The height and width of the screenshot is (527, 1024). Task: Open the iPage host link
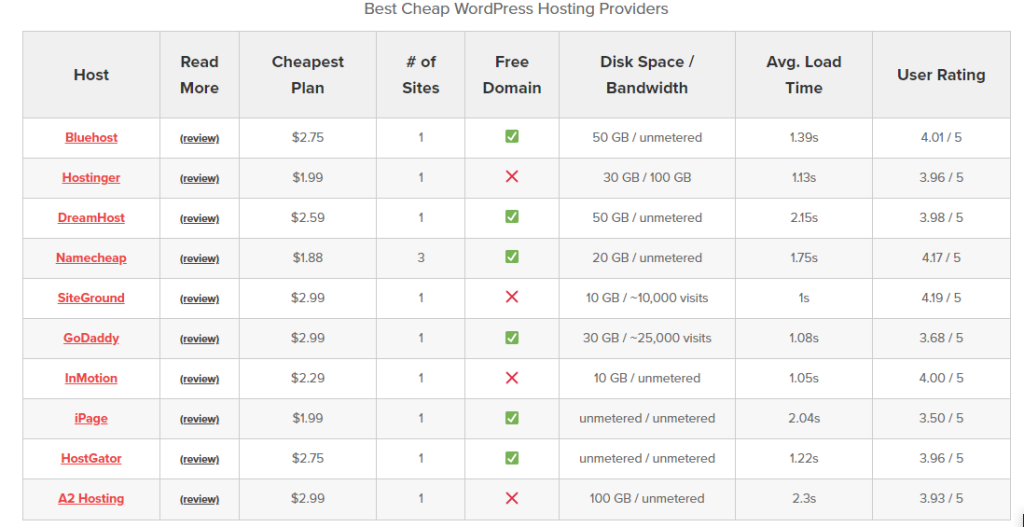[x=91, y=419]
